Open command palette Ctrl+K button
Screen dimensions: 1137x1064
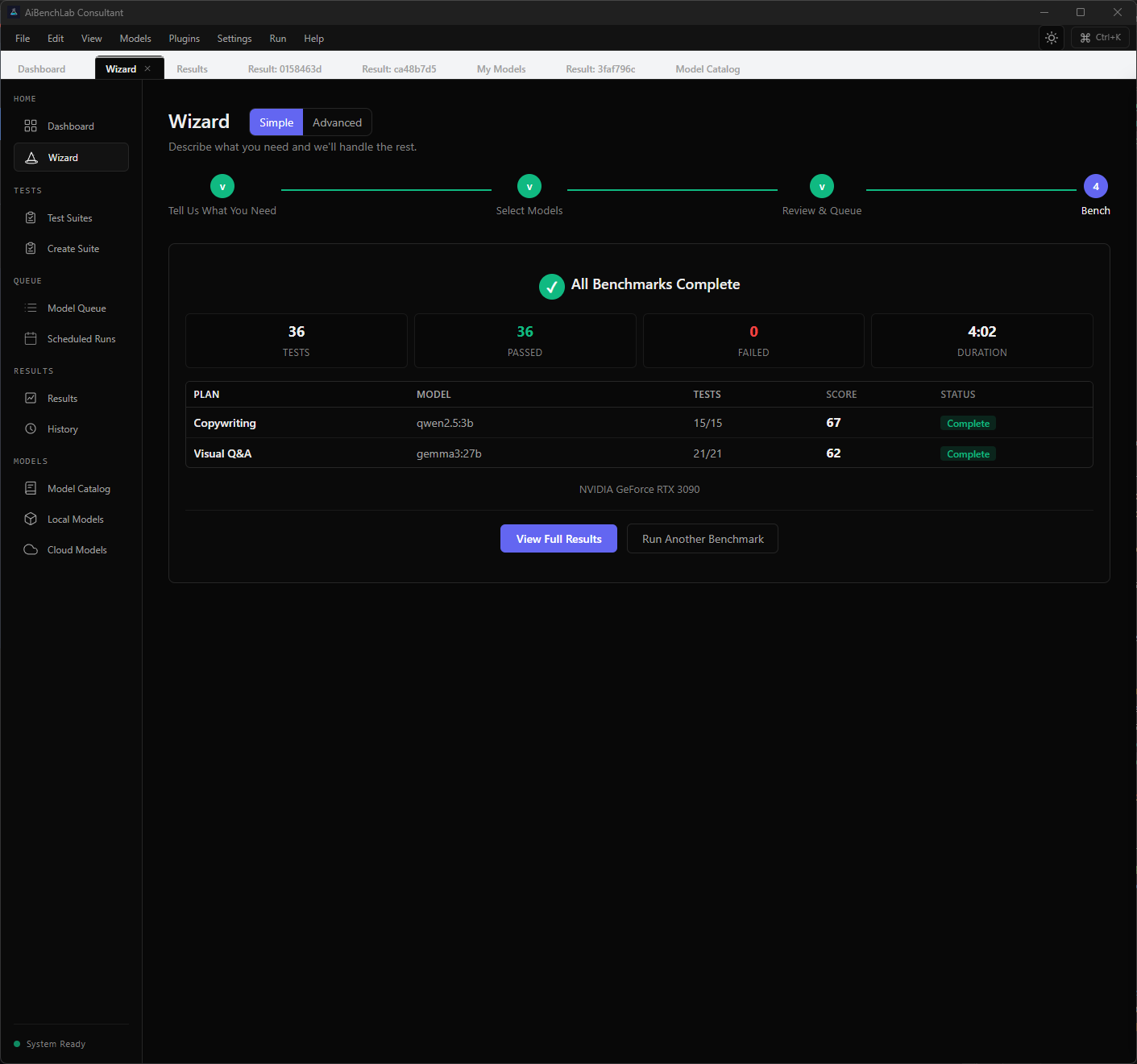(x=1100, y=38)
